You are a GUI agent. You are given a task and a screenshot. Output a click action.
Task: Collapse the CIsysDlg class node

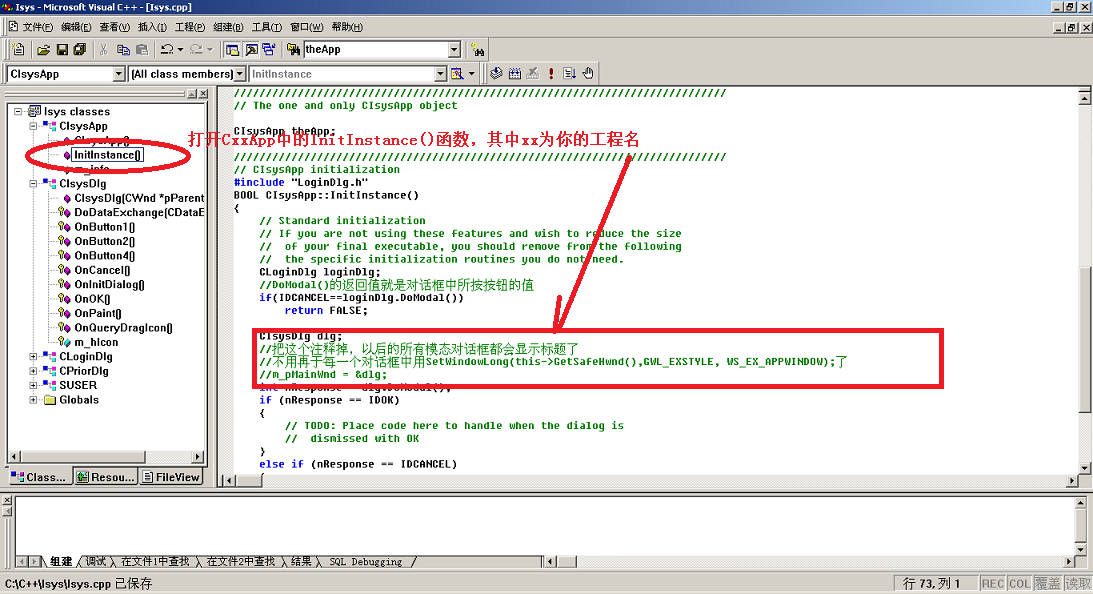pos(35,184)
